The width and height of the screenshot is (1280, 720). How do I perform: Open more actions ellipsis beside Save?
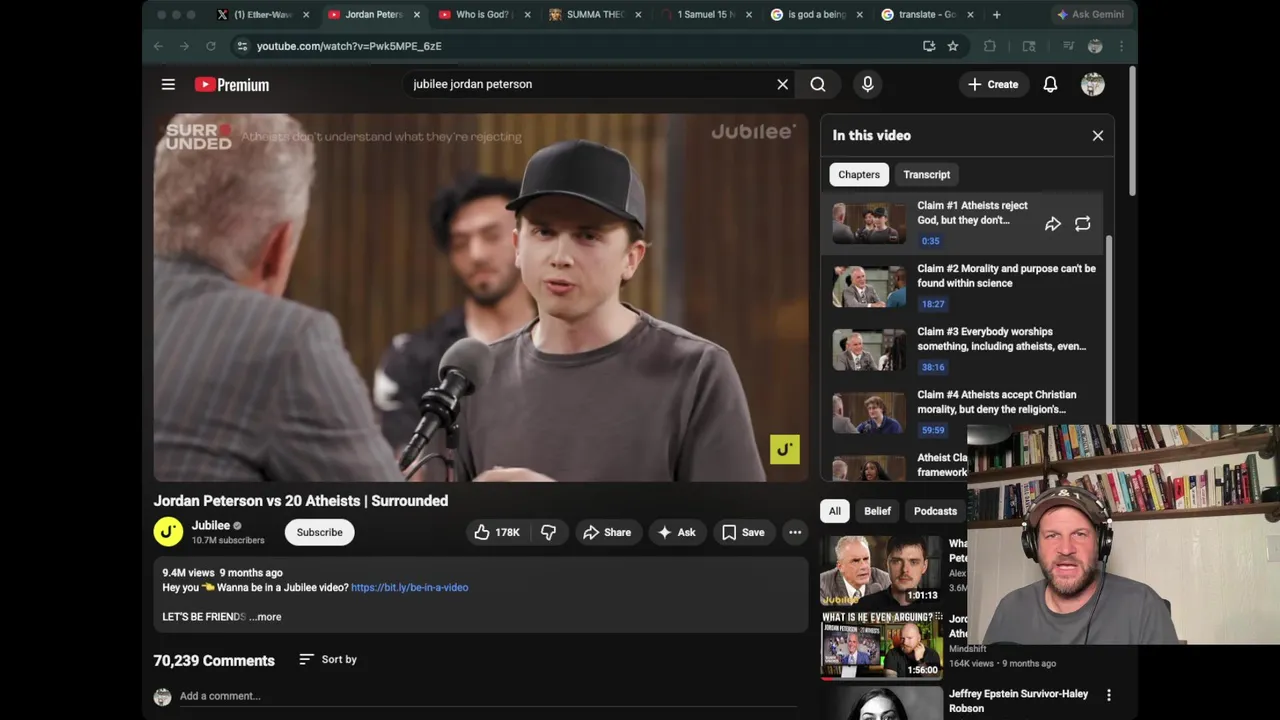[x=795, y=532]
